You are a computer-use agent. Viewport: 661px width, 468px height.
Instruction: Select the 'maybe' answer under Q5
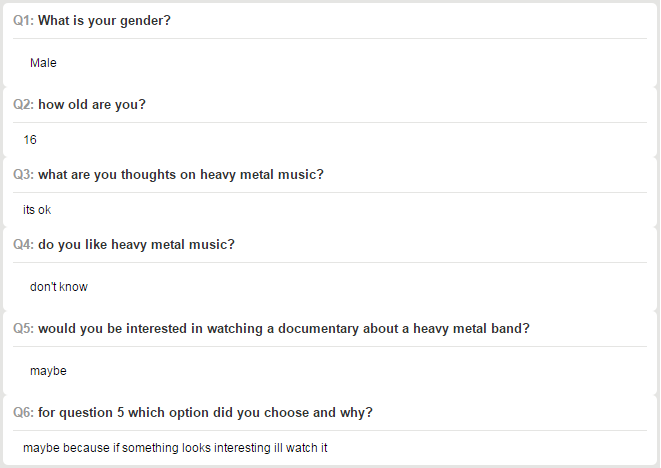click(48, 371)
